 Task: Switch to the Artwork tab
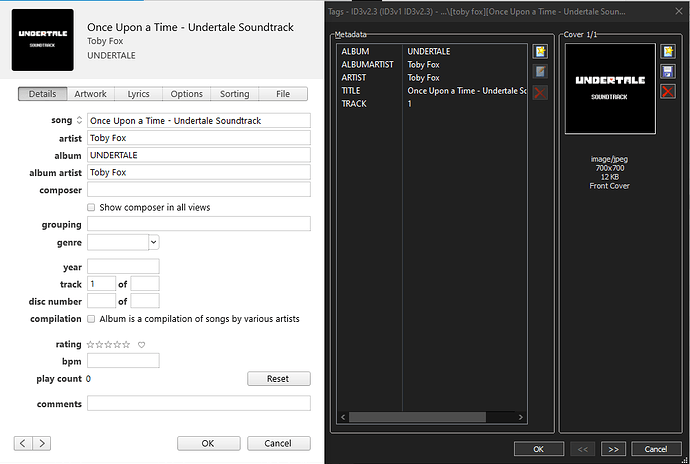click(90, 94)
